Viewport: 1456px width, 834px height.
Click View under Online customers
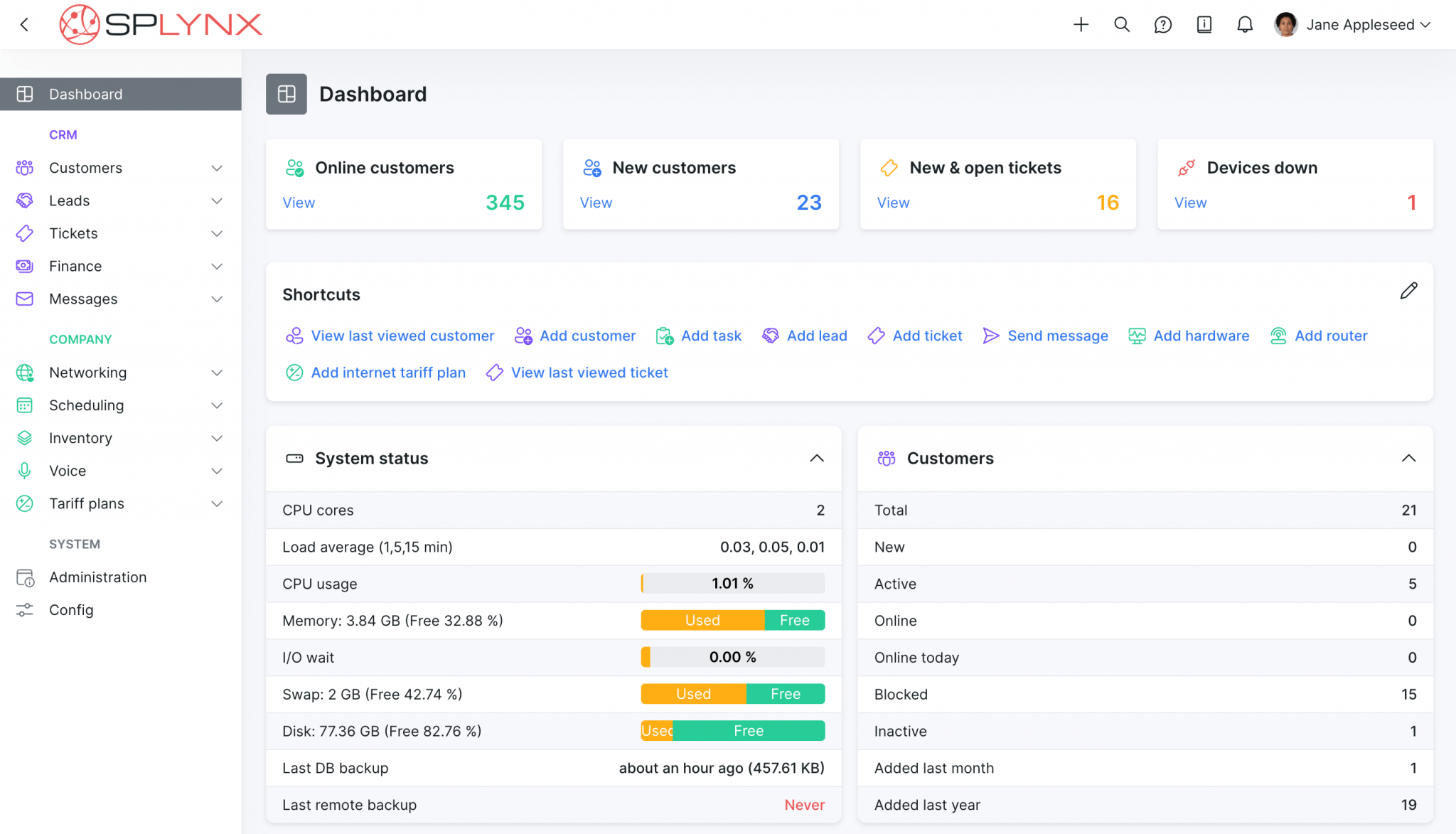pyautogui.click(x=298, y=203)
